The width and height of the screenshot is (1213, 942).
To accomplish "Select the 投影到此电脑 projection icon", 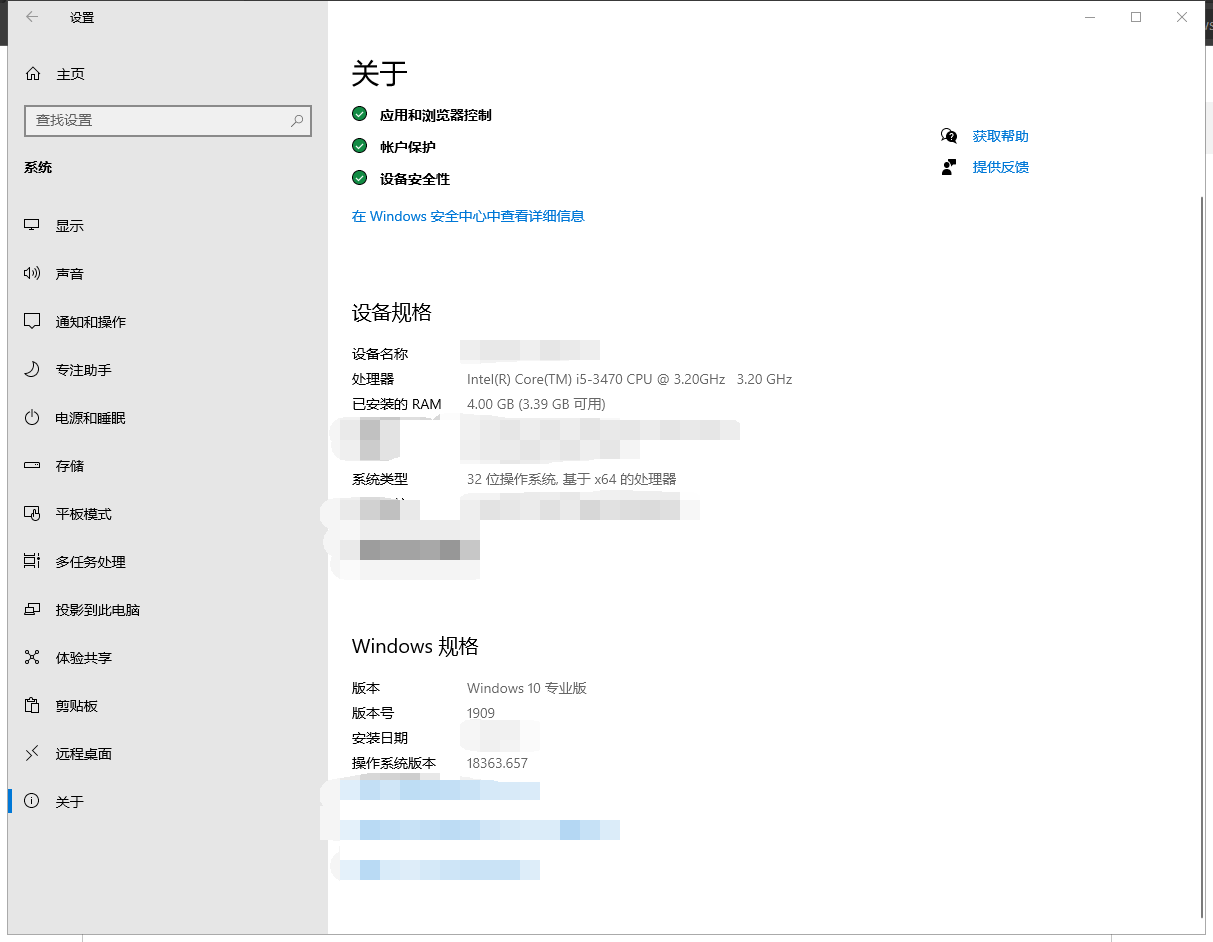I will point(32,610).
